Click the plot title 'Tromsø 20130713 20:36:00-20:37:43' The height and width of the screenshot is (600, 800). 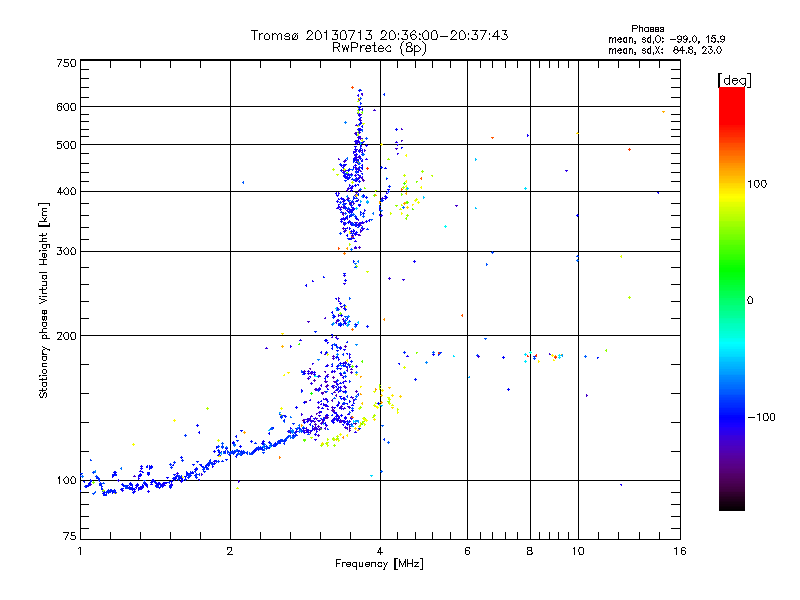[379, 35]
